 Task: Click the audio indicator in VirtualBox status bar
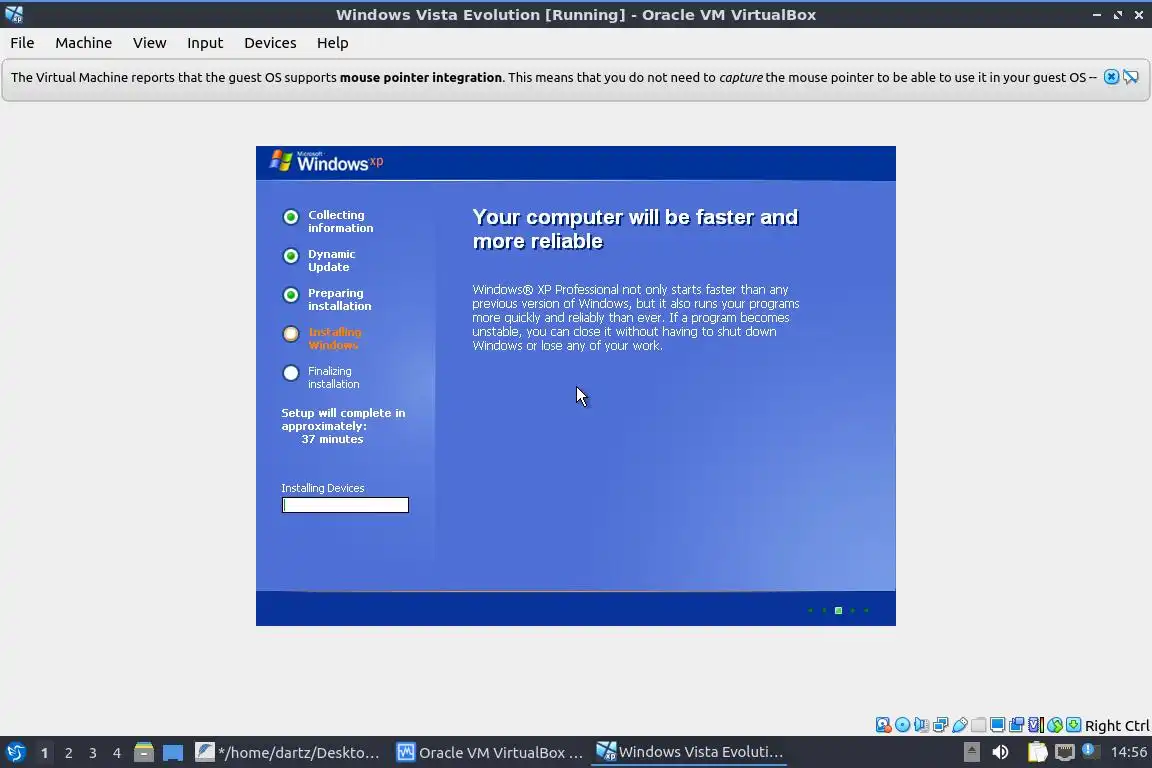click(921, 725)
